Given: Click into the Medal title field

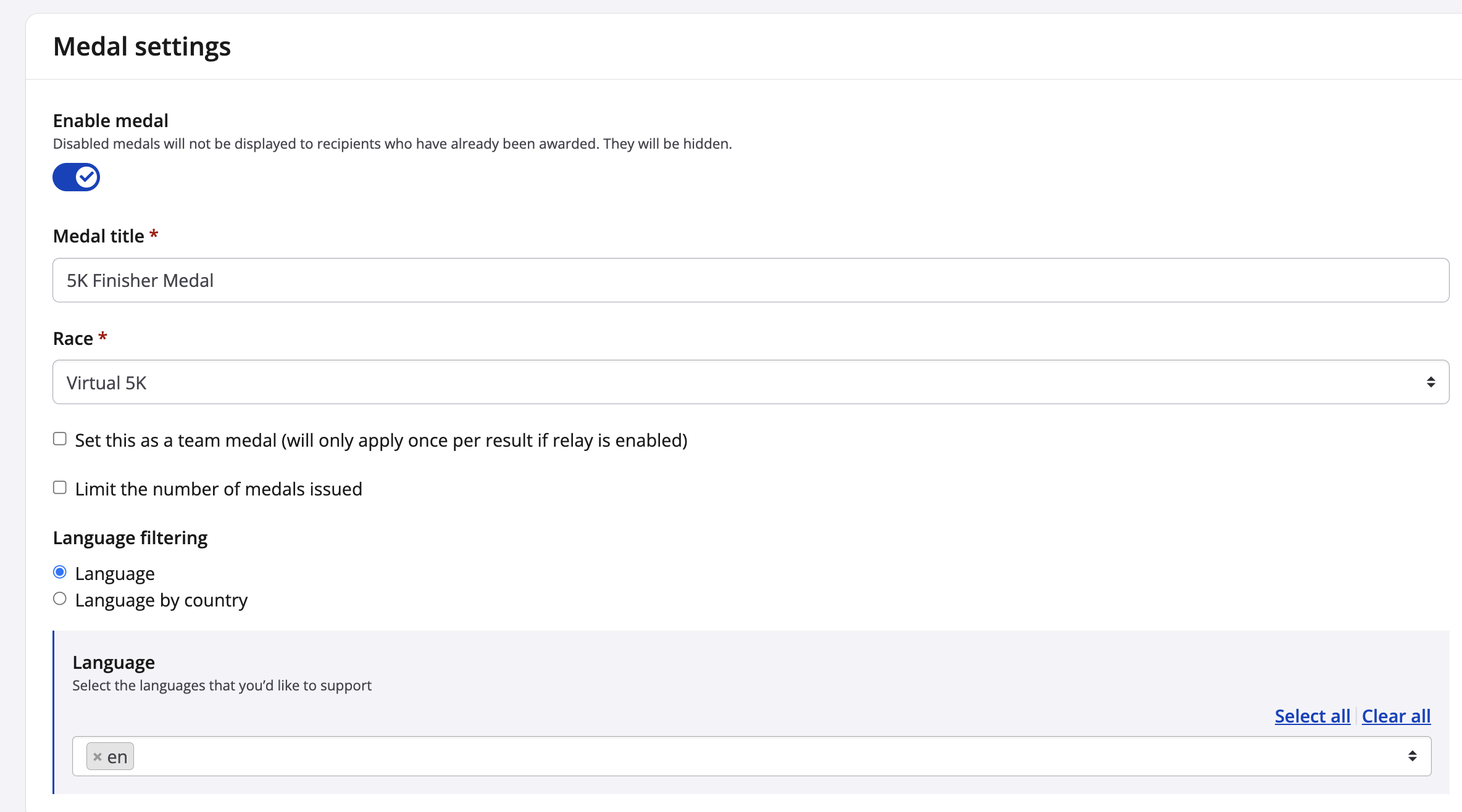Looking at the screenshot, I should tap(750, 280).
